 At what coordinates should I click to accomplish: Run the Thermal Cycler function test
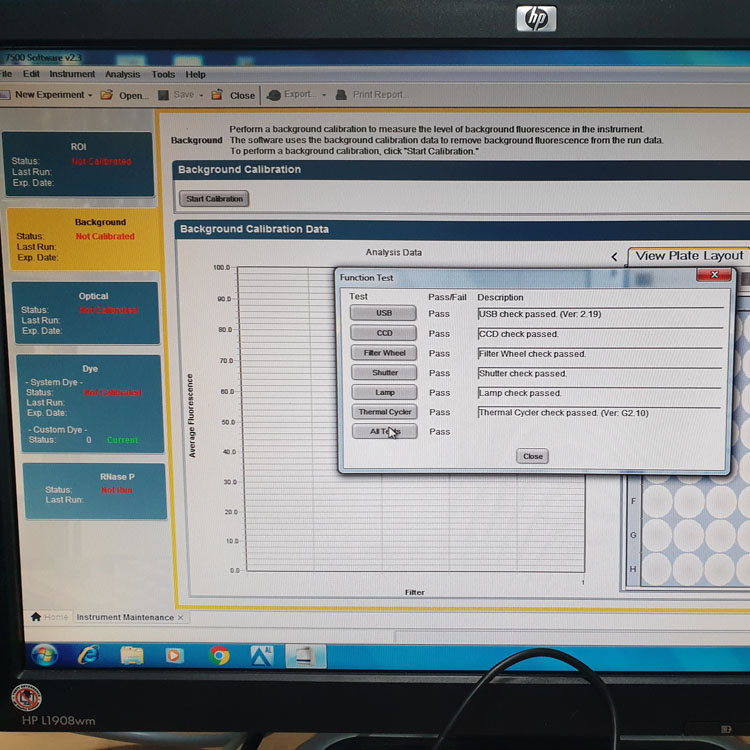[x=385, y=412]
